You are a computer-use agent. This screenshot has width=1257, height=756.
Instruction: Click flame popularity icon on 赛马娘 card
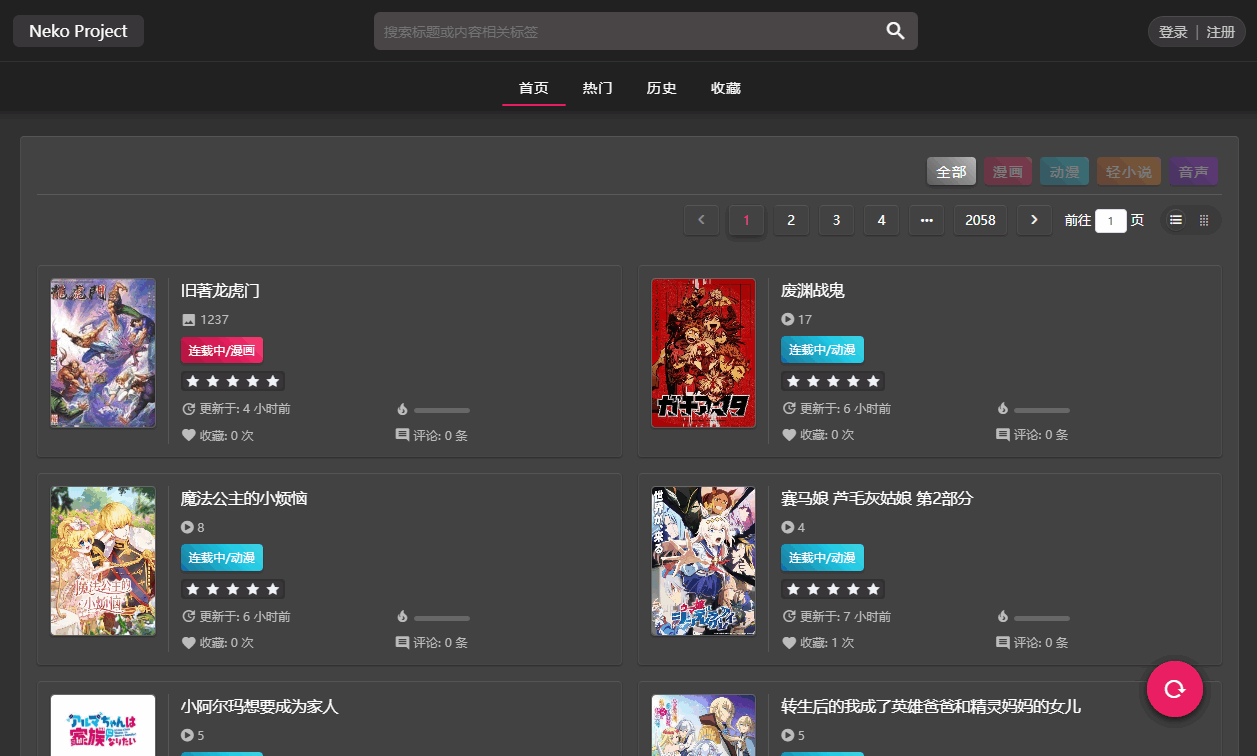pyautogui.click(x=1003, y=617)
